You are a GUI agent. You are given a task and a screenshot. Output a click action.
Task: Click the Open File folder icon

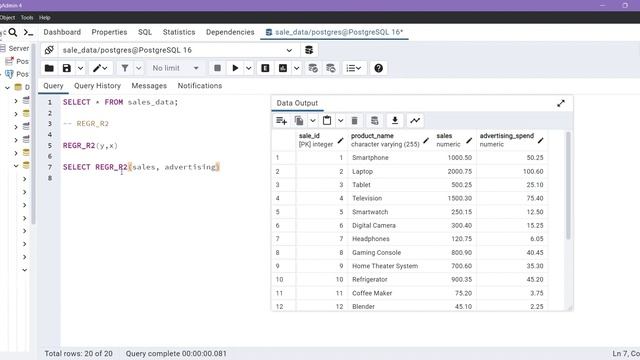(49, 68)
